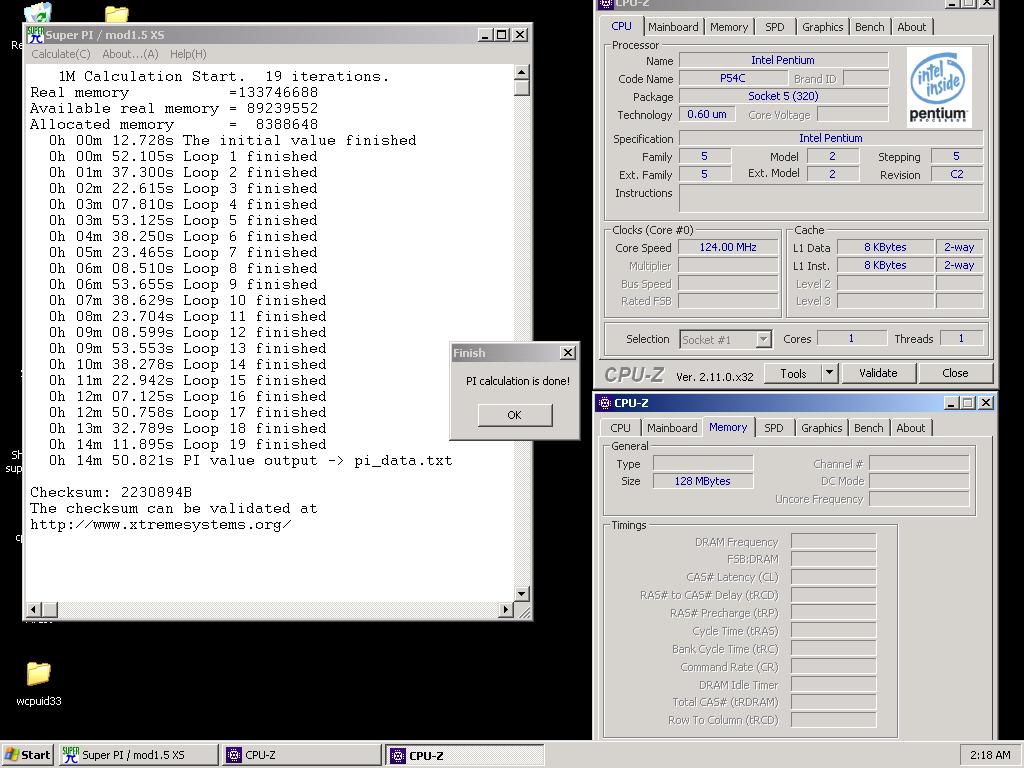Switch to SPD tab in upper CPU-Z
Image resolution: width=1024 pixels, height=768 pixels.
tap(775, 27)
